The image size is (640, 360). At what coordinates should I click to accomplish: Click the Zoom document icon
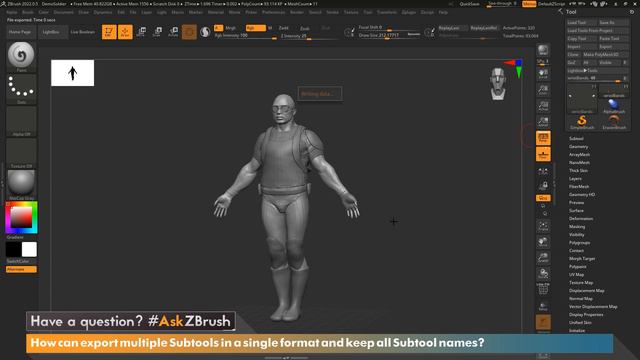click(543, 89)
